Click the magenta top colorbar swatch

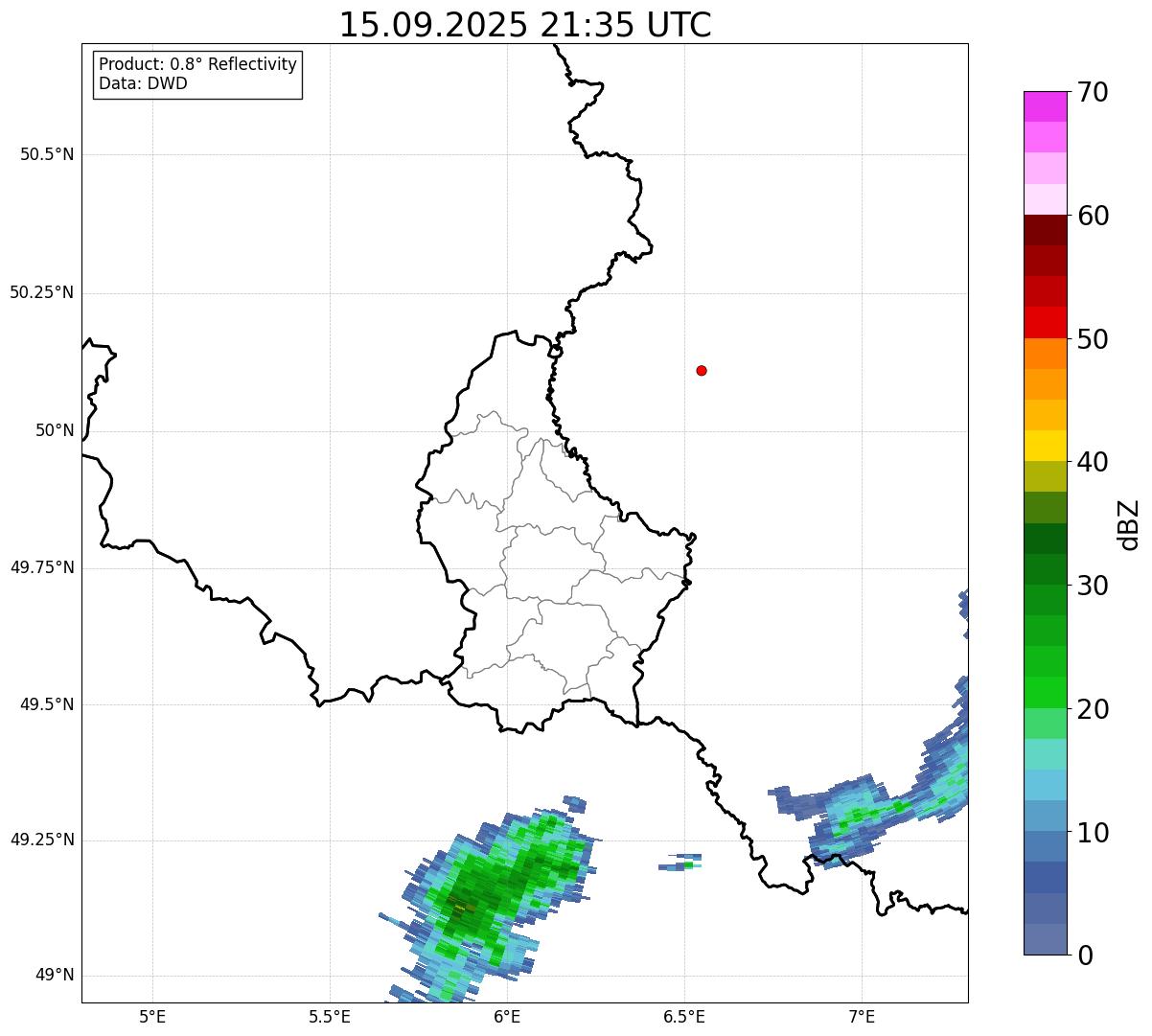click(1045, 106)
